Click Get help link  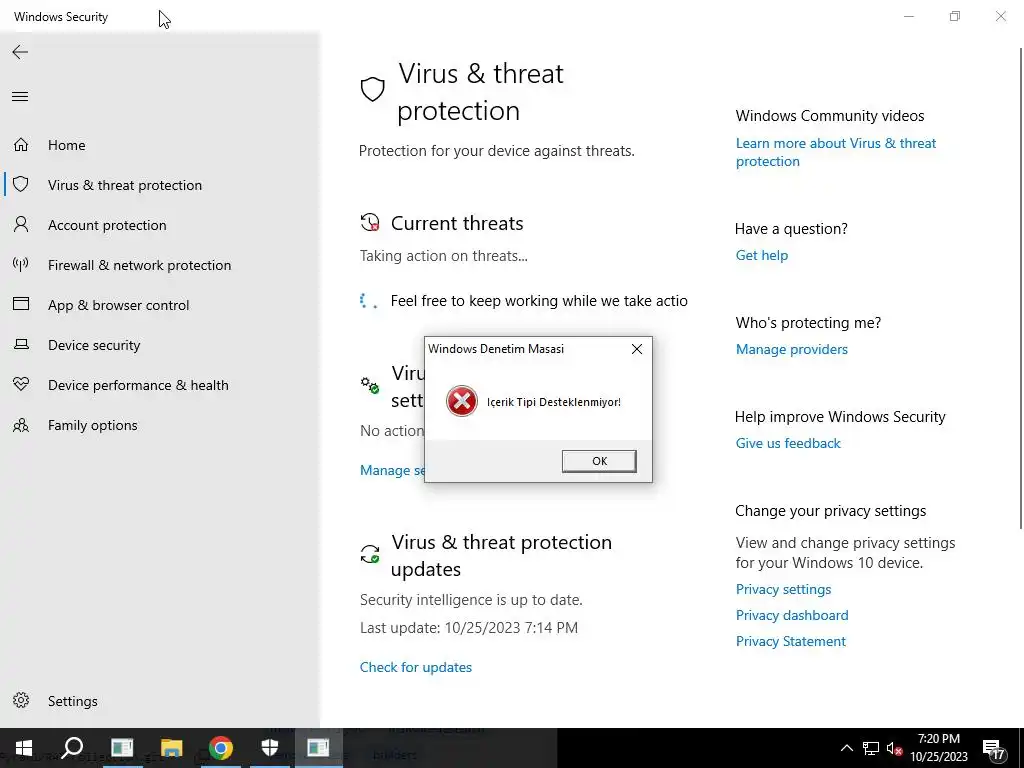click(x=761, y=255)
